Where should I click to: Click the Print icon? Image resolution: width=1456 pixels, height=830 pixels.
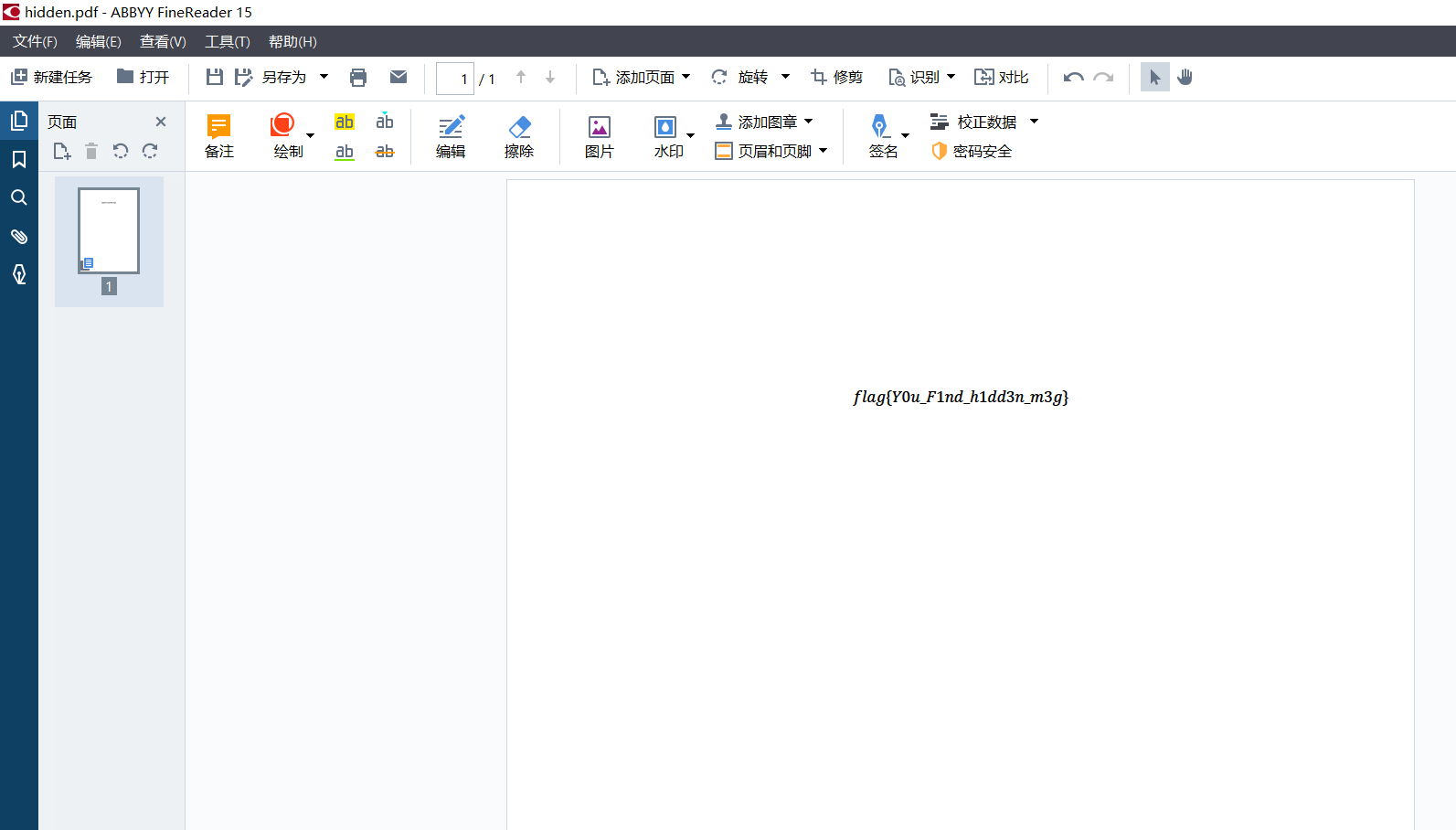pos(358,78)
